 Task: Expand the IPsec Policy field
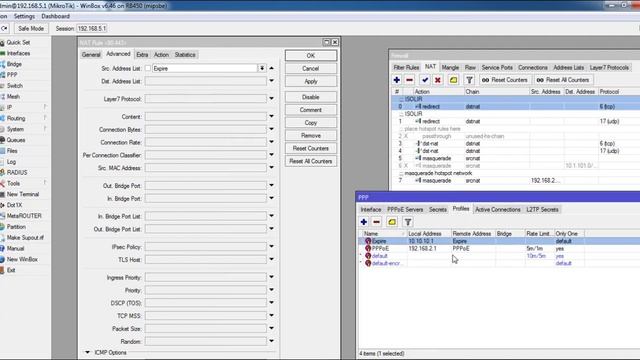point(271,247)
